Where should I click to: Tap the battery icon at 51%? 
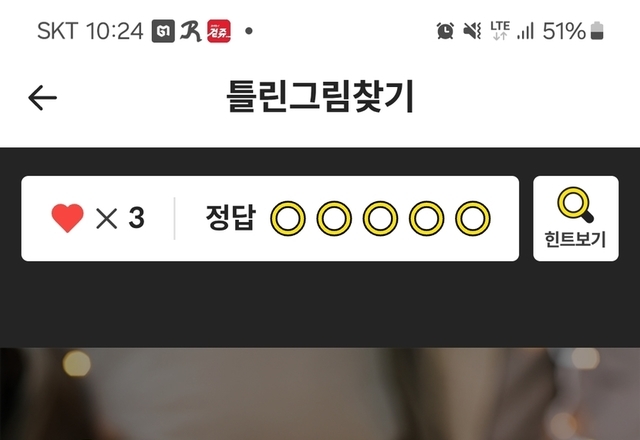[x=597, y=31]
